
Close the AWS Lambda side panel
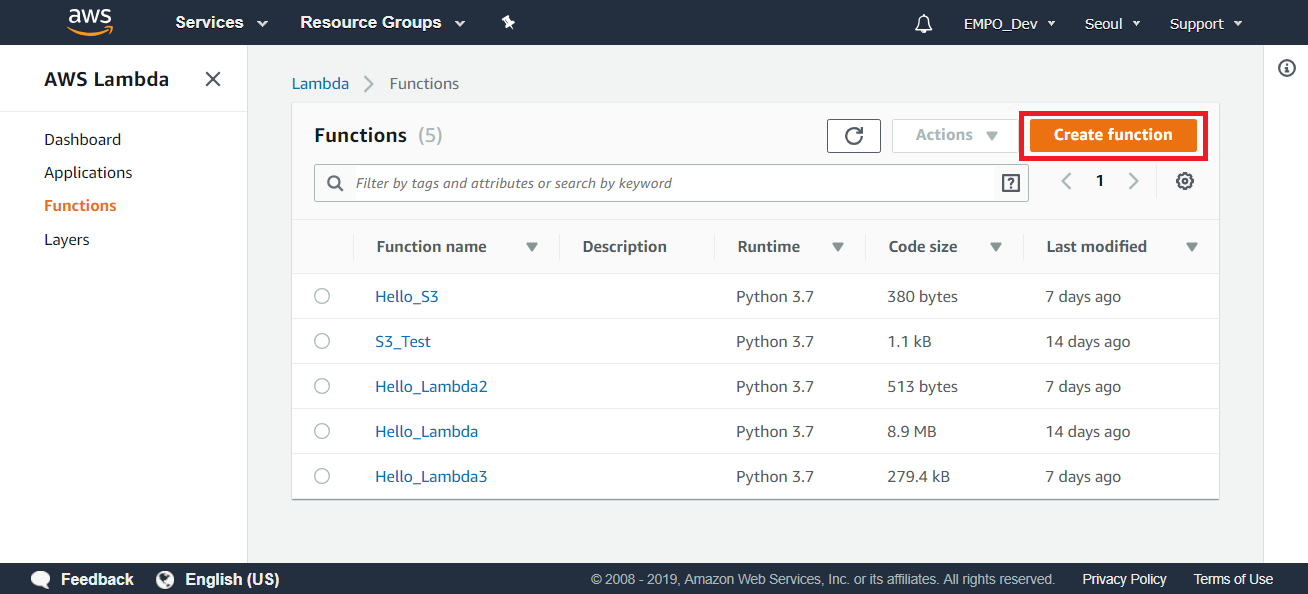pyautogui.click(x=213, y=79)
